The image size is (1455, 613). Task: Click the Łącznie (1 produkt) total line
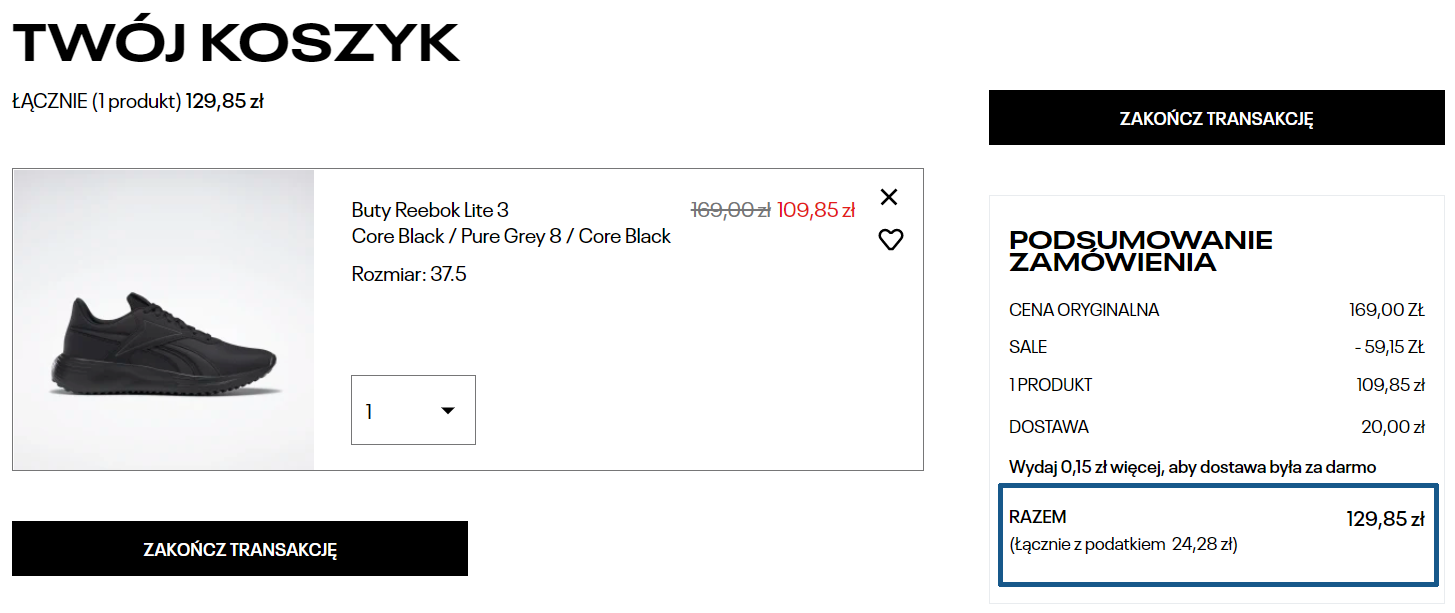[x=138, y=101]
